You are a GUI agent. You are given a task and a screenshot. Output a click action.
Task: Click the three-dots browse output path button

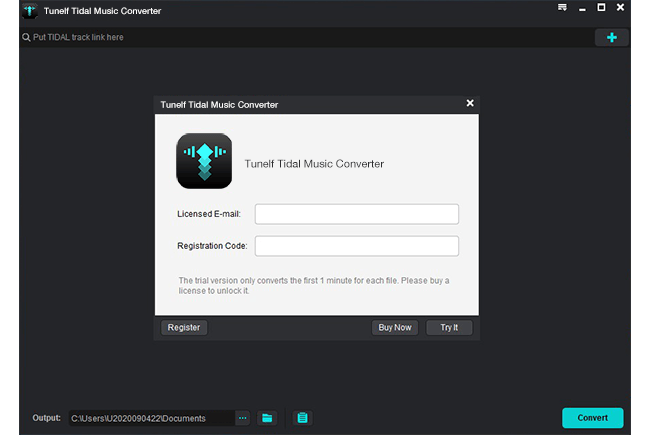(x=243, y=418)
